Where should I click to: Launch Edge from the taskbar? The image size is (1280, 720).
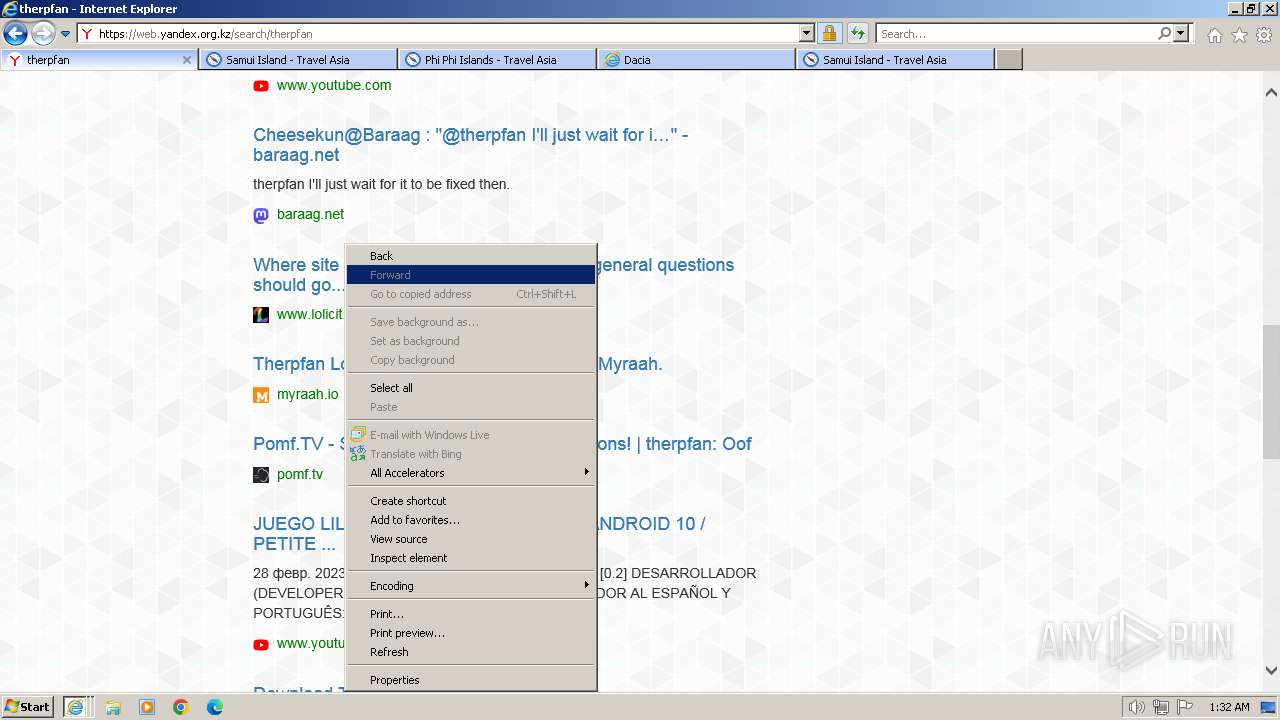(215, 707)
